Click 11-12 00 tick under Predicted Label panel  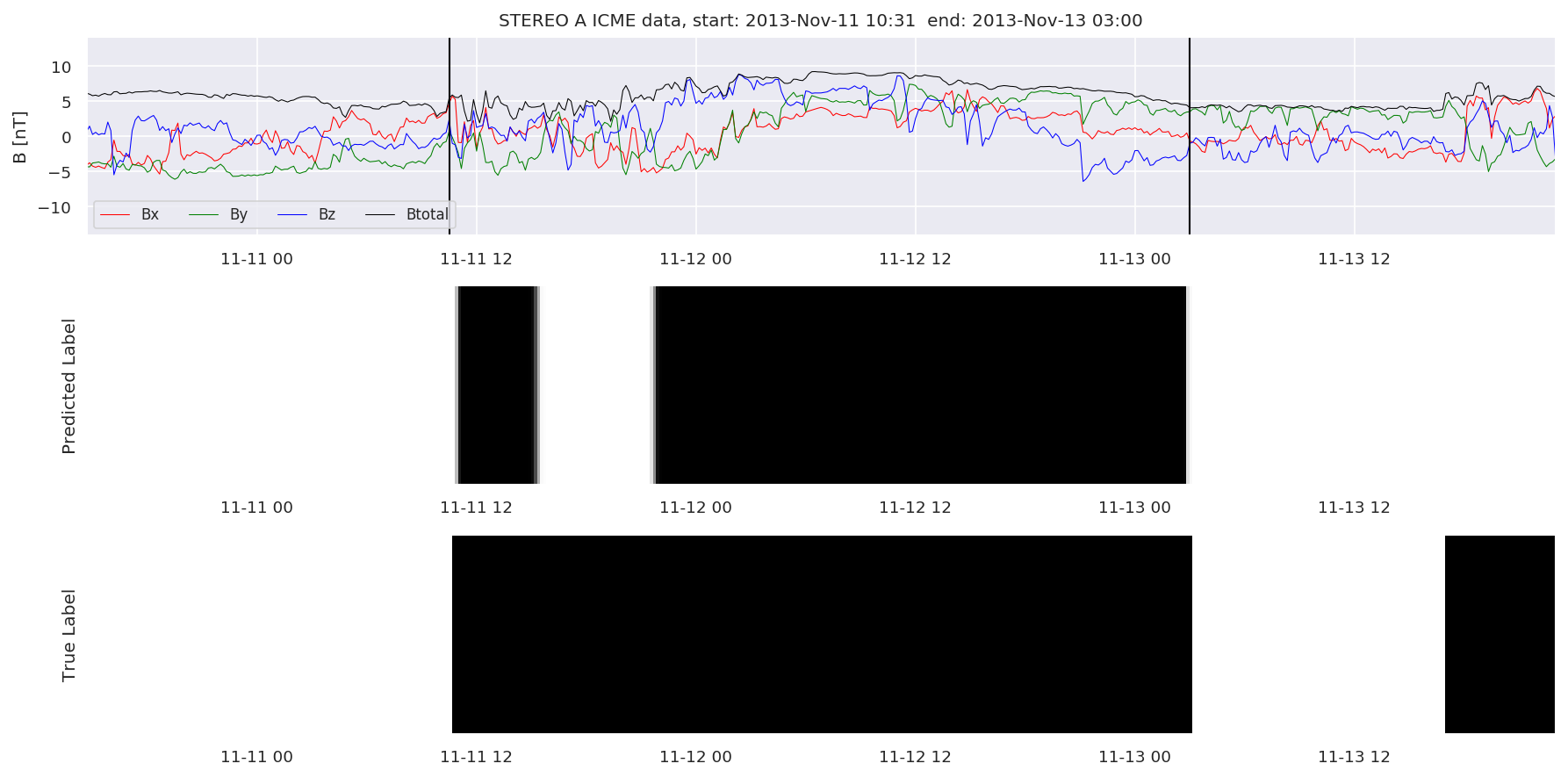point(695,508)
